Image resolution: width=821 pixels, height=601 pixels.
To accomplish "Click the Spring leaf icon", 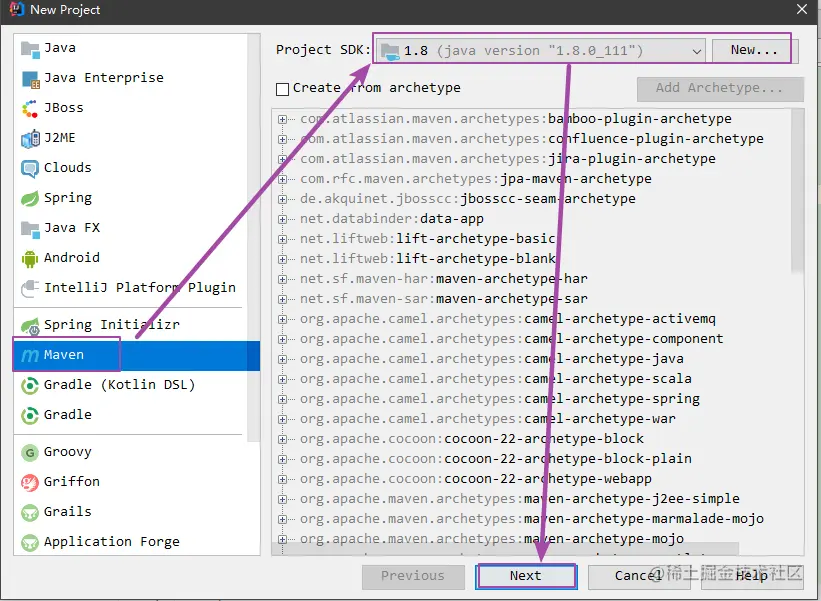I will pyautogui.click(x=30, y=198).
